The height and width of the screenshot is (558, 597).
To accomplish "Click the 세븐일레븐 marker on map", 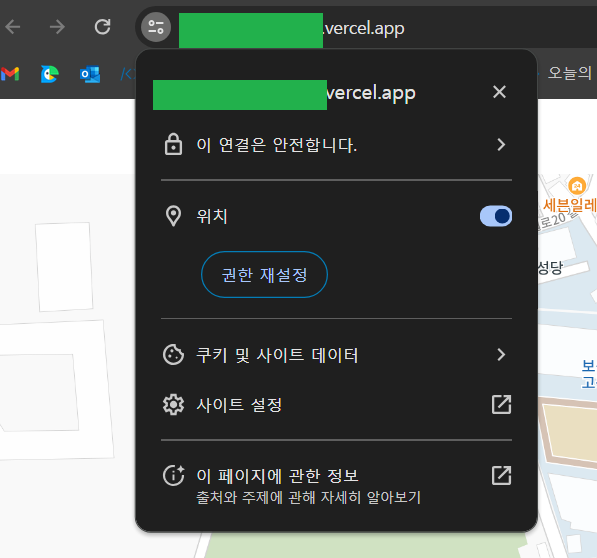I will [577, 186].
